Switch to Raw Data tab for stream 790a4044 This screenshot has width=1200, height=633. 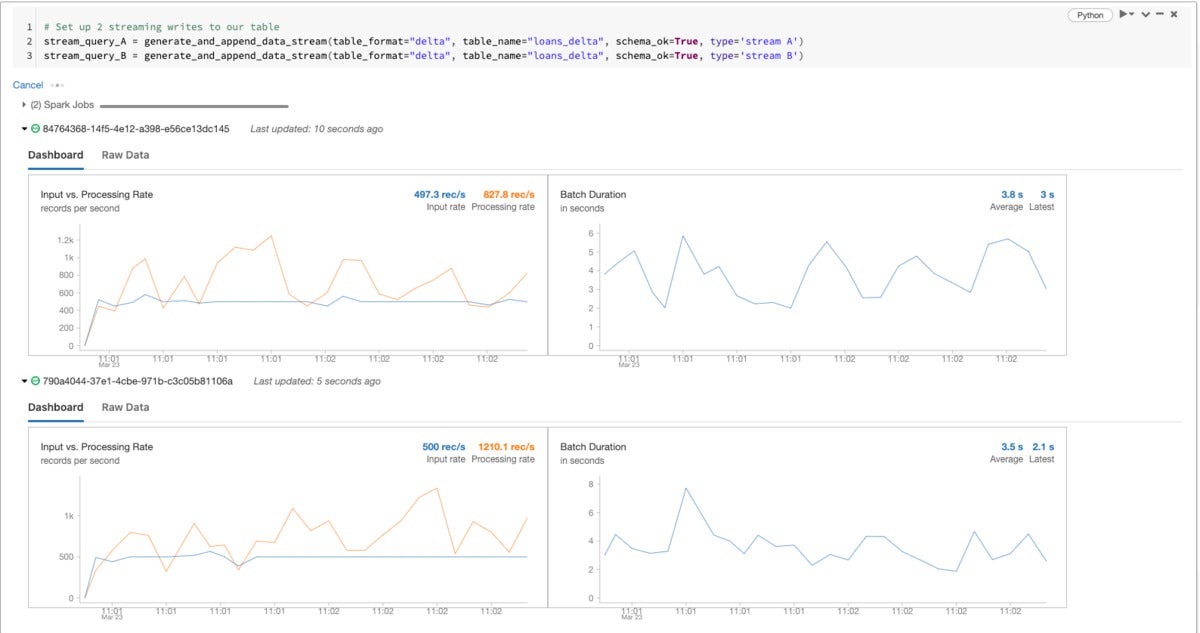(x=125, y=407)
